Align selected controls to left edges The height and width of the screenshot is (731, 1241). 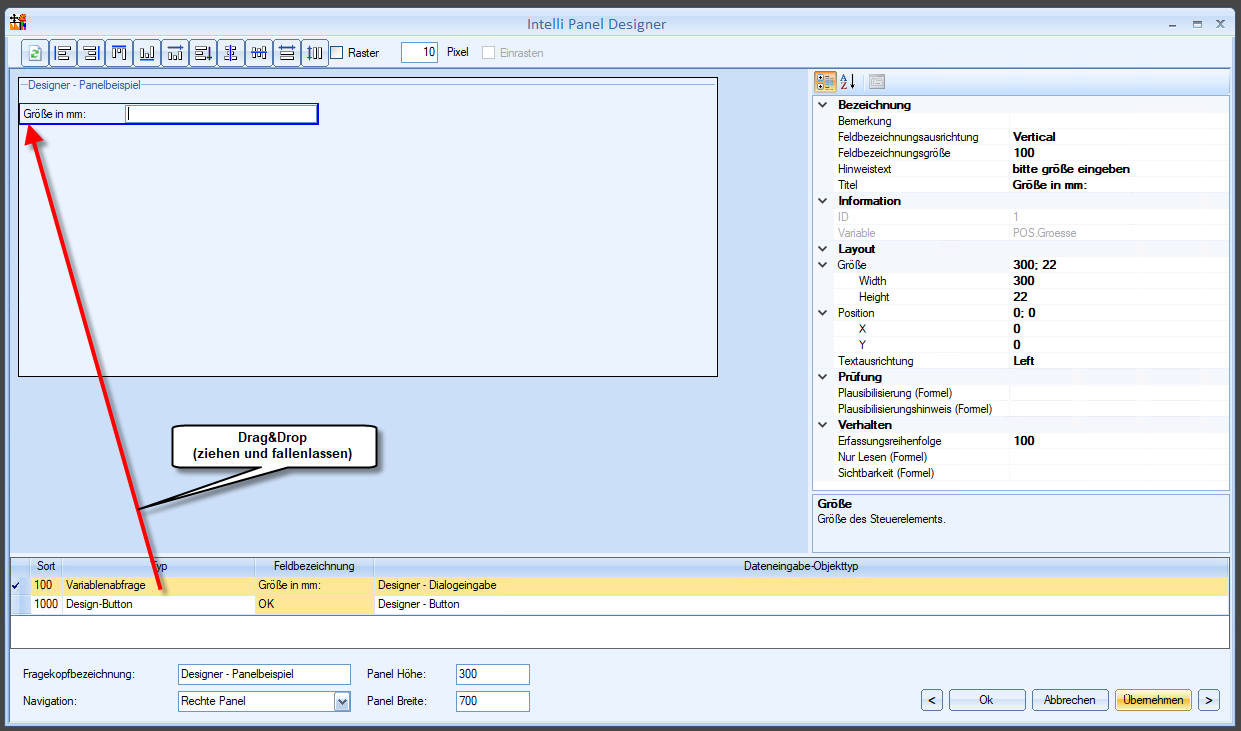(x=63, y=53)
